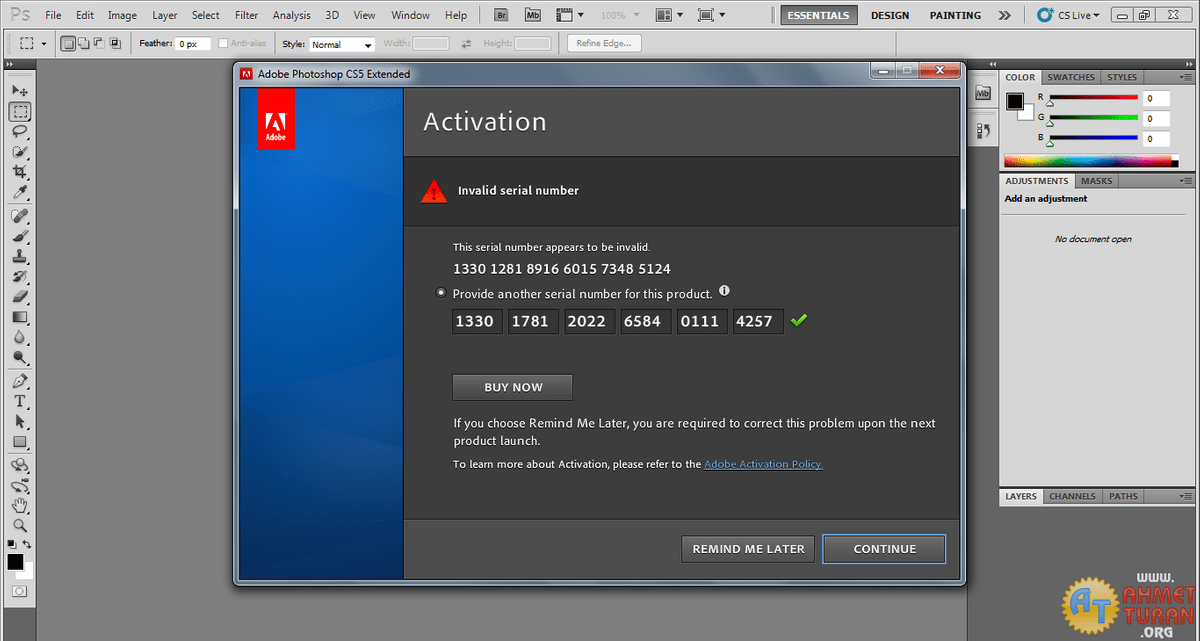Select the Eraser tool
Image resolution: width=1200 pixels, height=641 pixels.
point(20,296)
